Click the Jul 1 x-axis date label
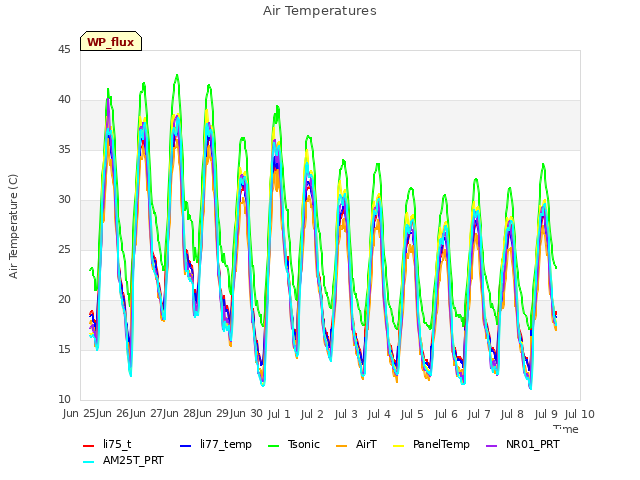Screen dimensions: 640x480 [279, 414]
